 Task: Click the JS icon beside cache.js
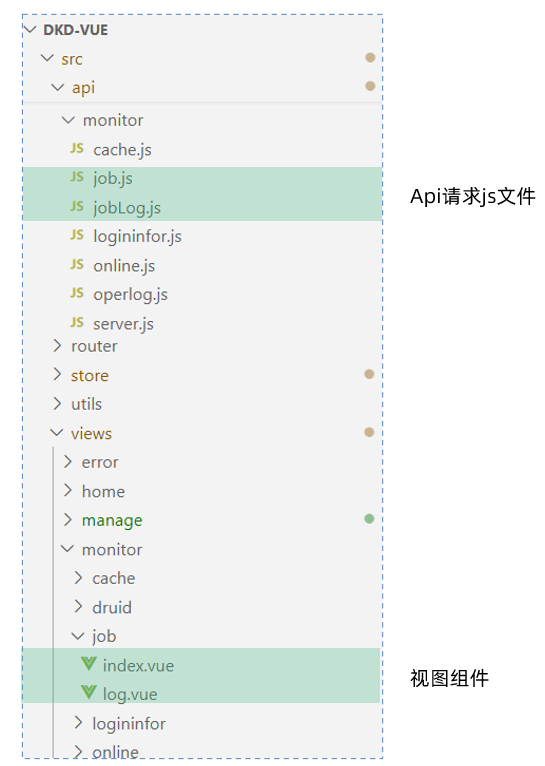click(77, 149)
